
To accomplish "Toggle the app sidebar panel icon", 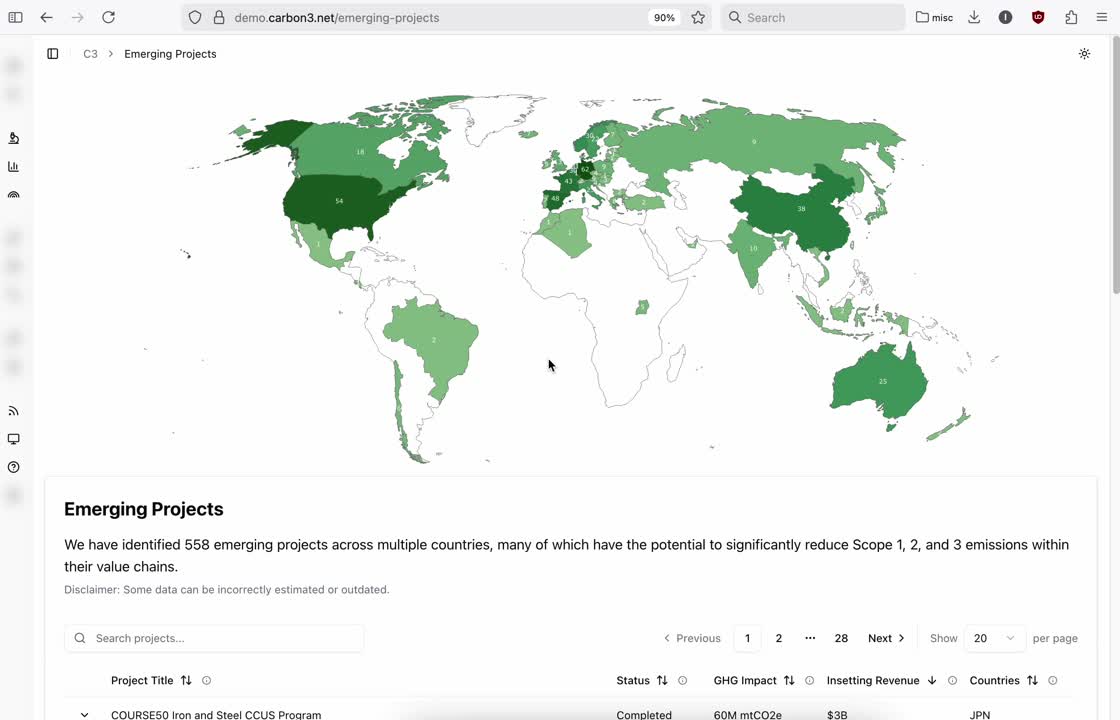I will pyautogui.click(x=53, y=54).
